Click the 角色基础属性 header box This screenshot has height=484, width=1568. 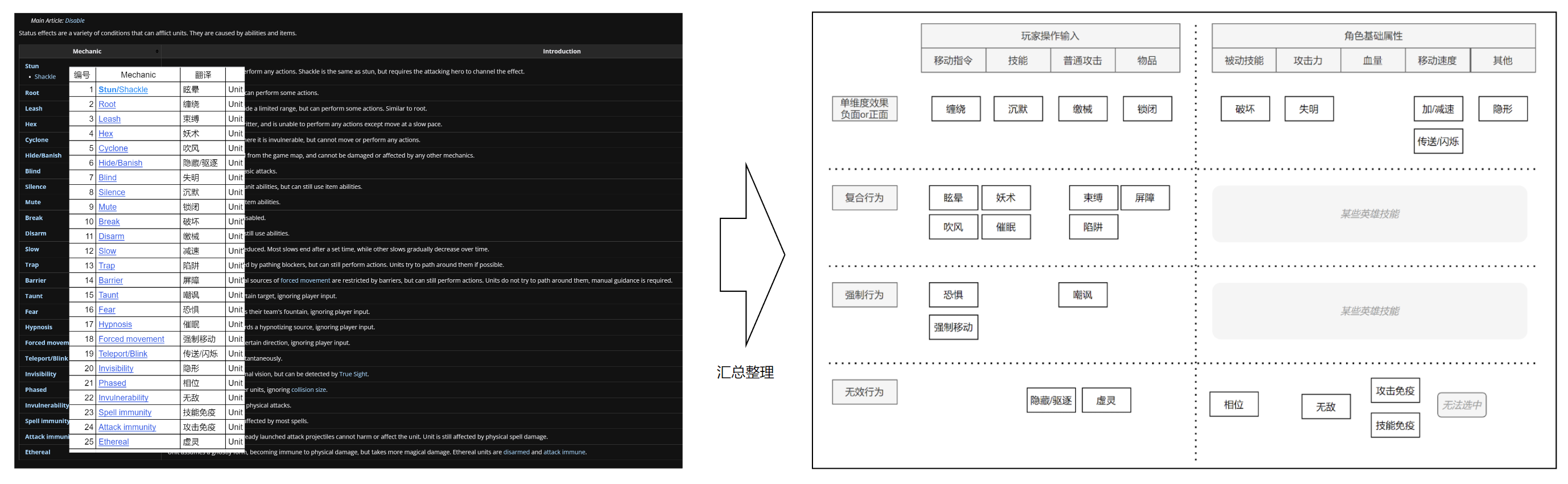(x=1373, y=36)
